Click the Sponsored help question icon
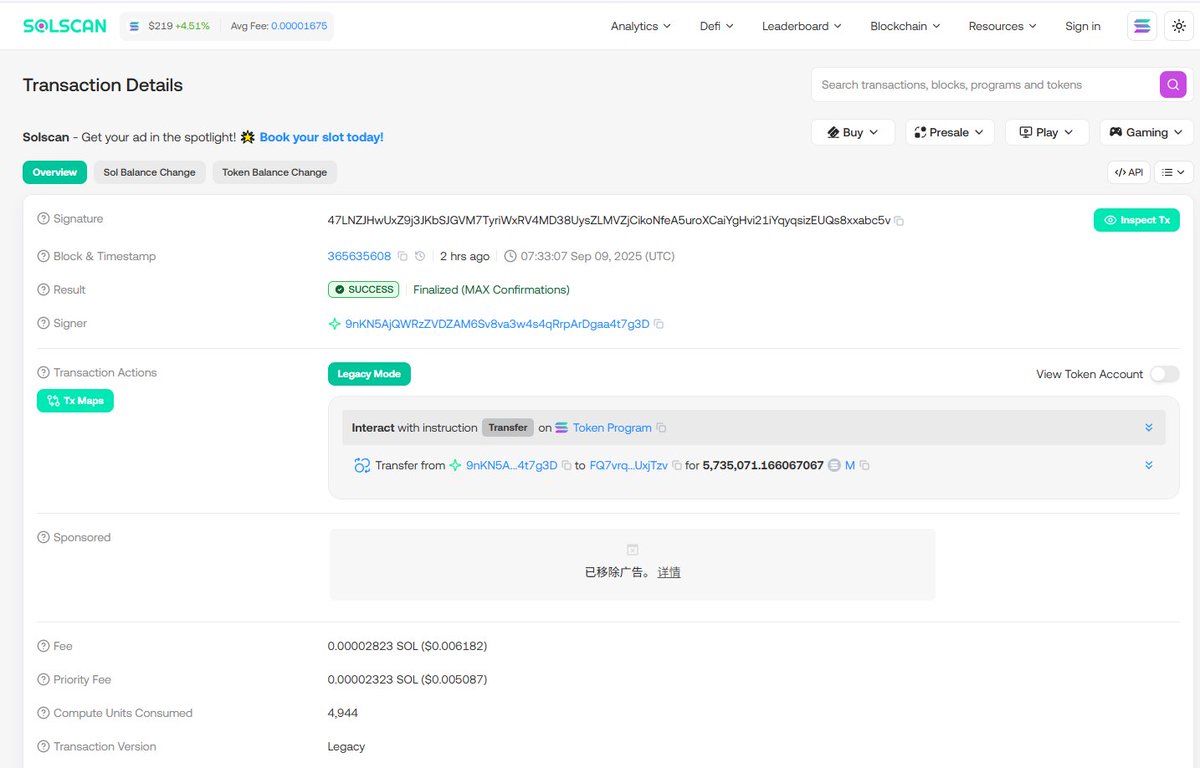 (x=43, y=538)
